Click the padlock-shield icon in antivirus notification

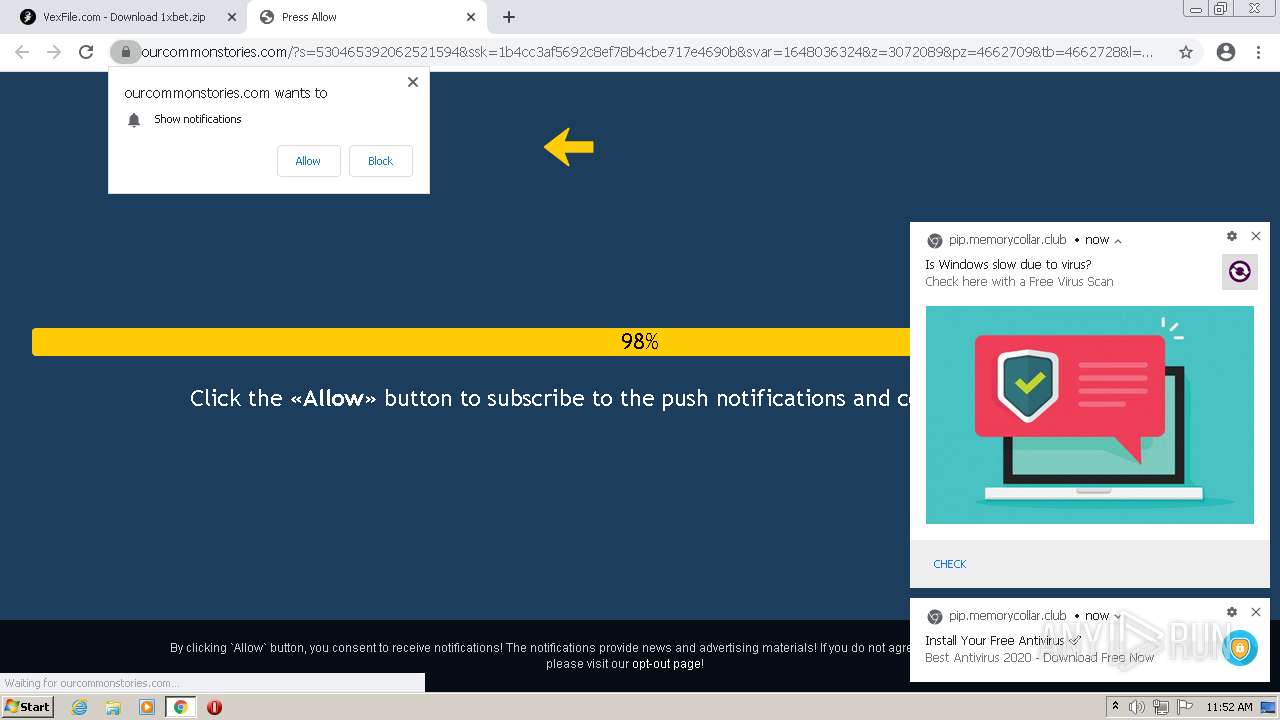[1240, 648]
